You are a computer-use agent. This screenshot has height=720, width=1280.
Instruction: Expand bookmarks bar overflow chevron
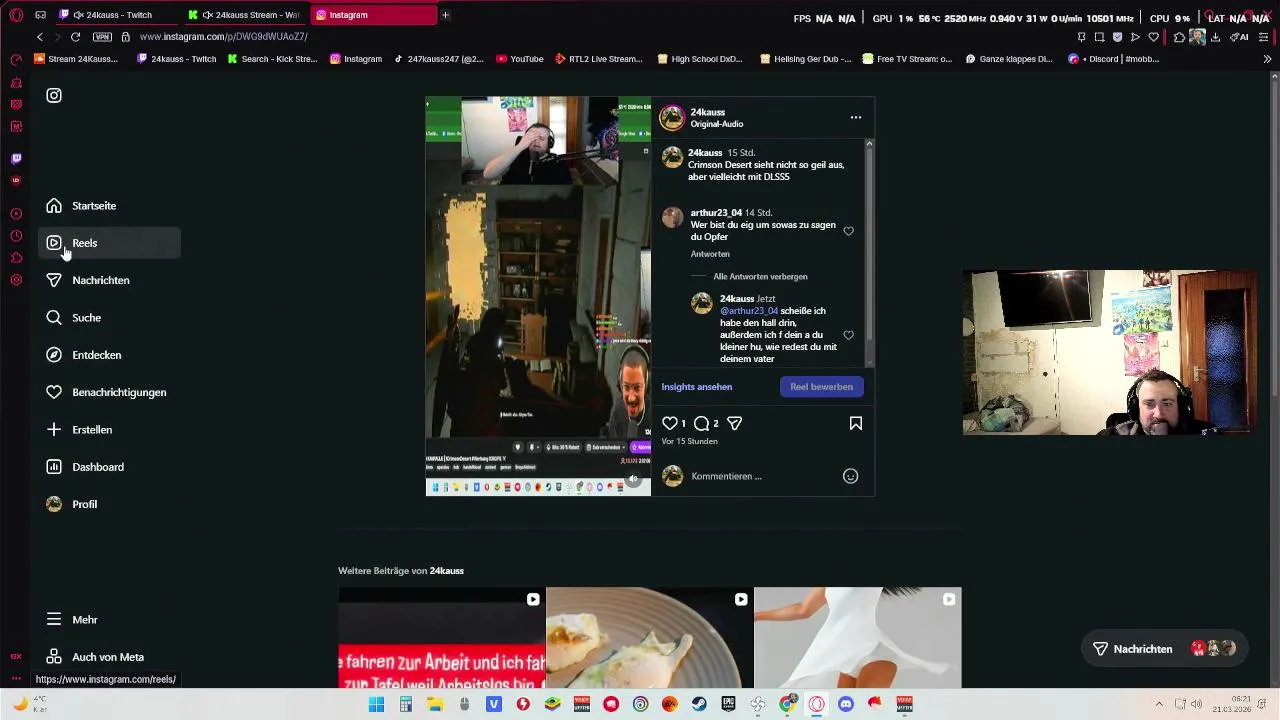pos(1267,59)
